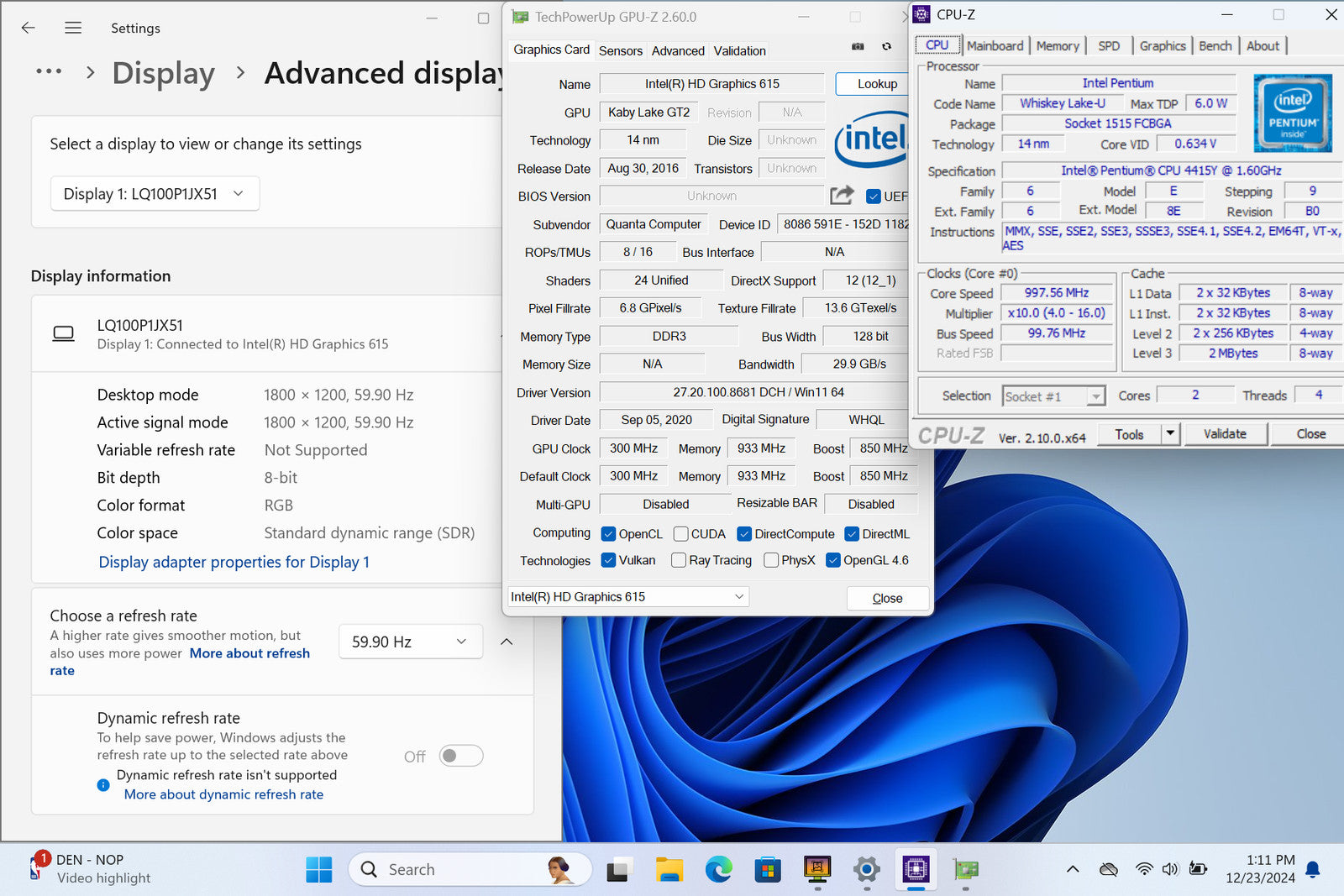Viewport: 1344px width, 896px height.
Task: Uncheck the Vulkan checkbox
Action: click(609, 560)
